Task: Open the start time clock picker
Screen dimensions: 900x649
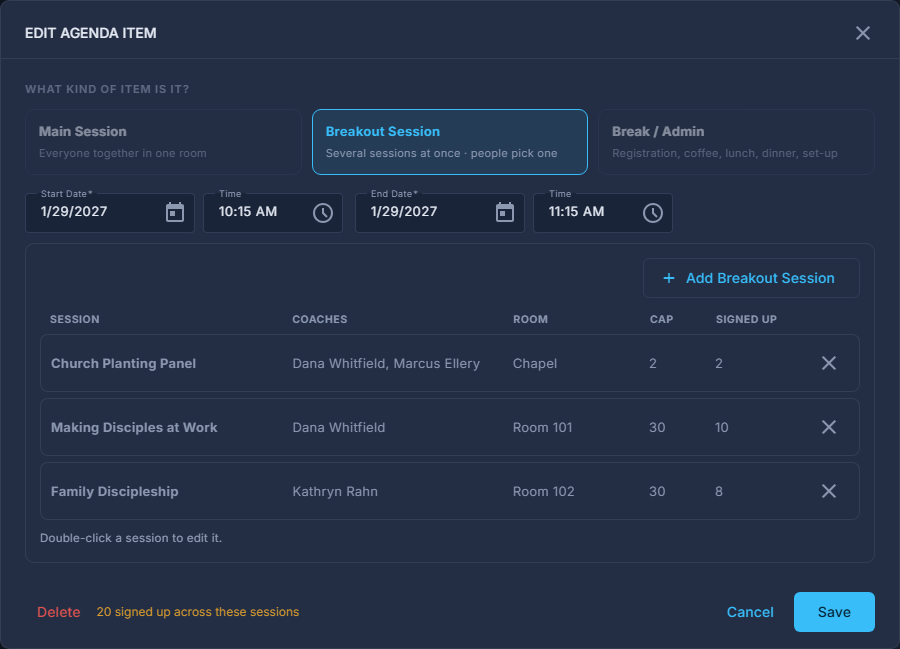Action: pyautogui.click(x=323, y=213)
